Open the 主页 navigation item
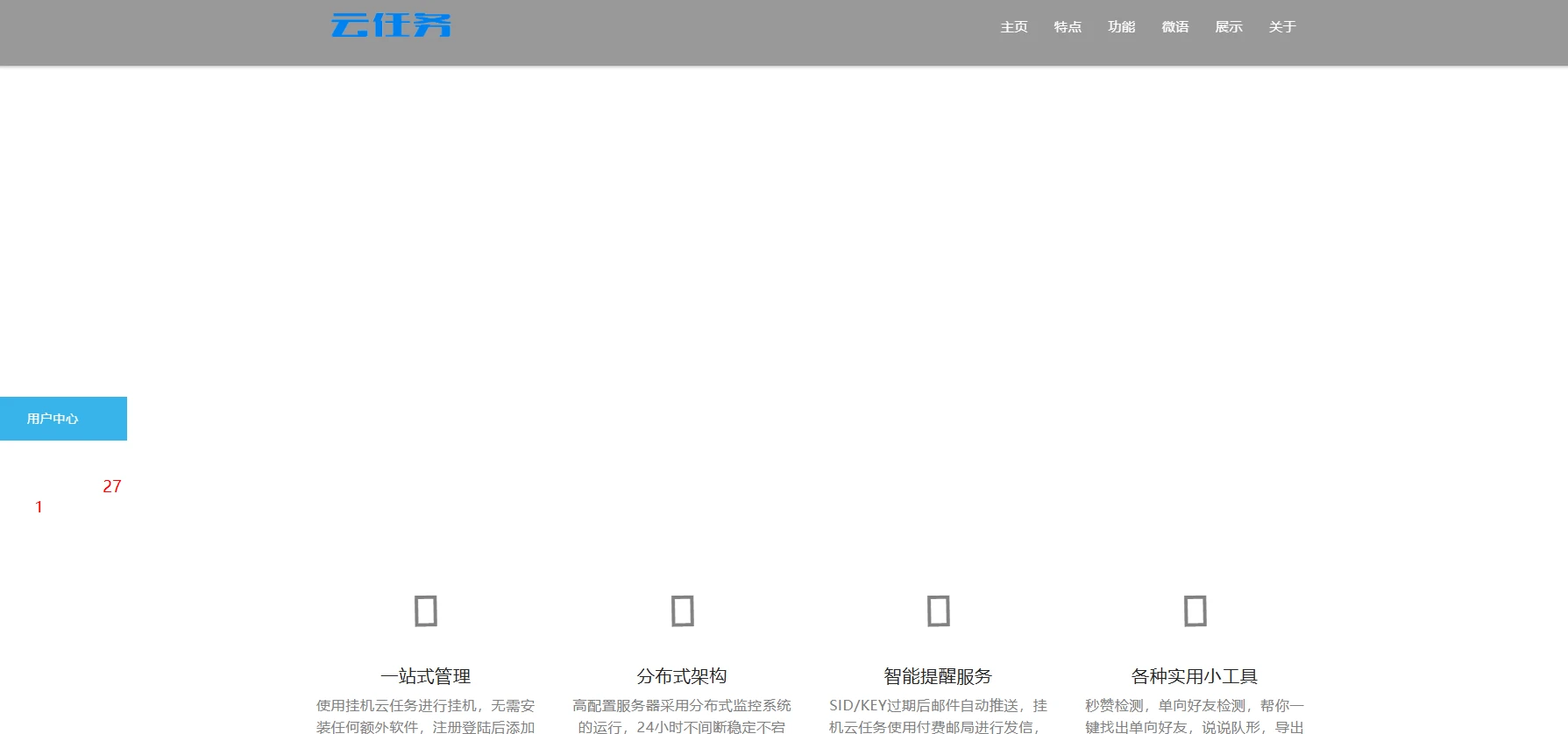This screenshot has width=1568, height=734. point(1014,27)
